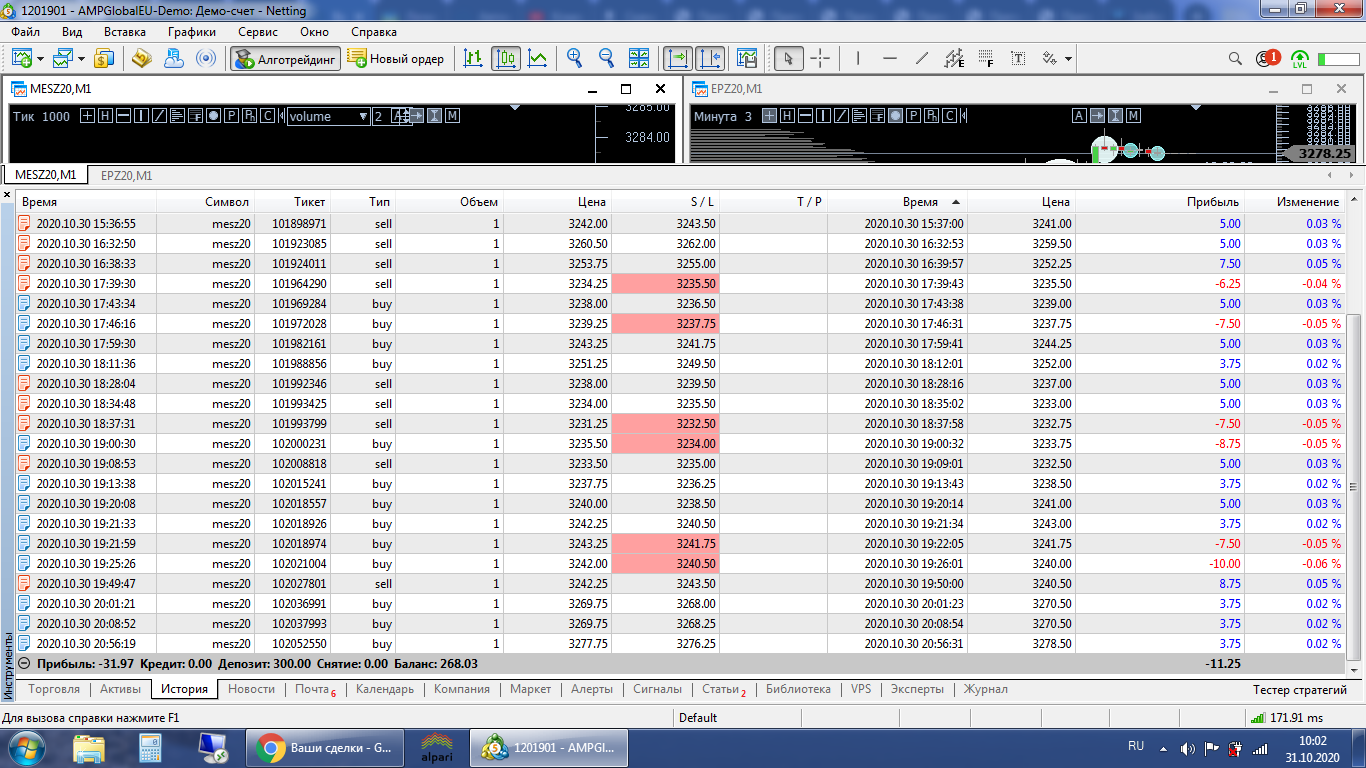Expand the graphical objects dropdown arrow
This screenshot has width=1366, height=768.
click(1068, 58)
